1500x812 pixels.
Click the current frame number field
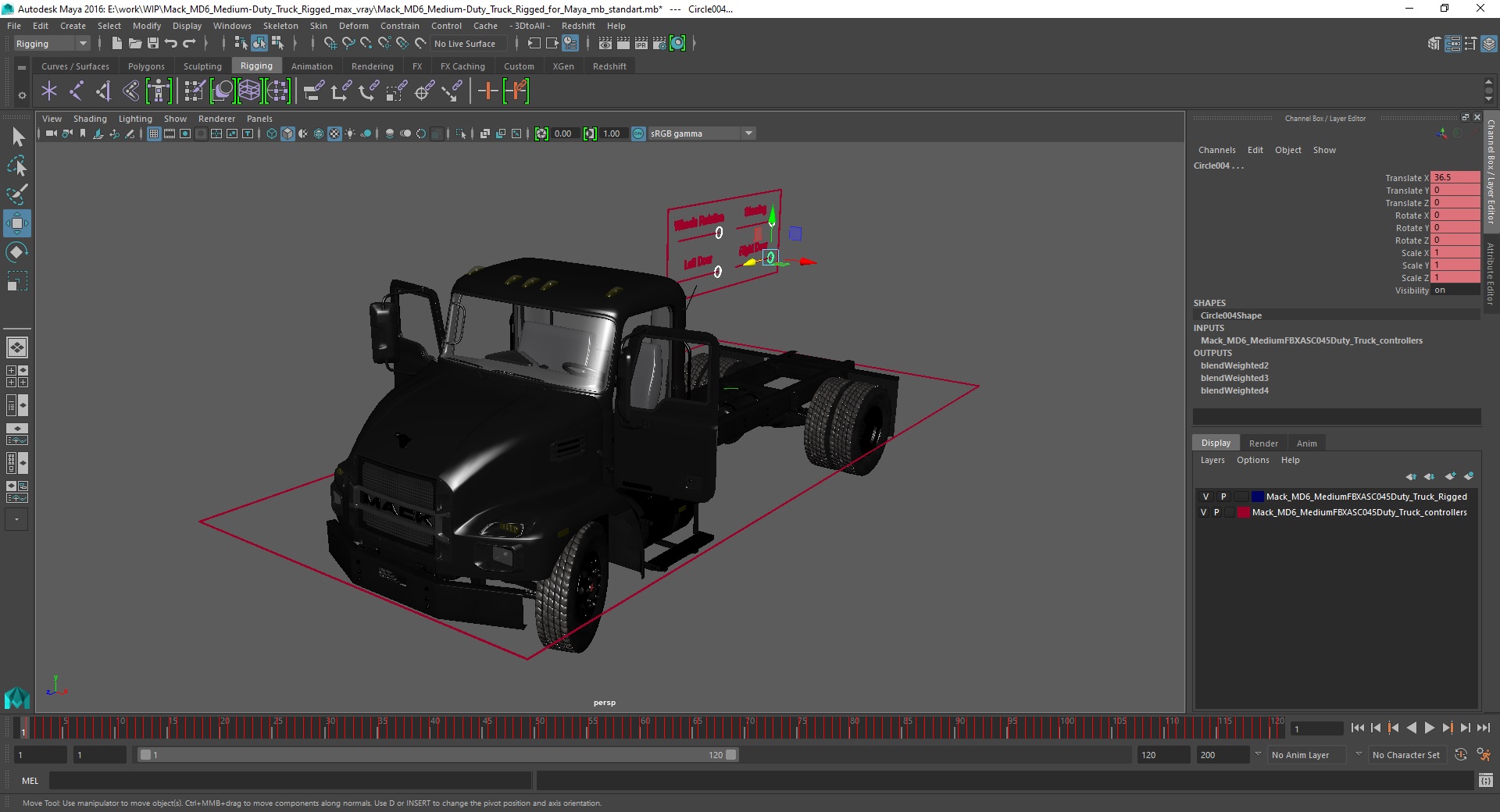click(1316, 728)
